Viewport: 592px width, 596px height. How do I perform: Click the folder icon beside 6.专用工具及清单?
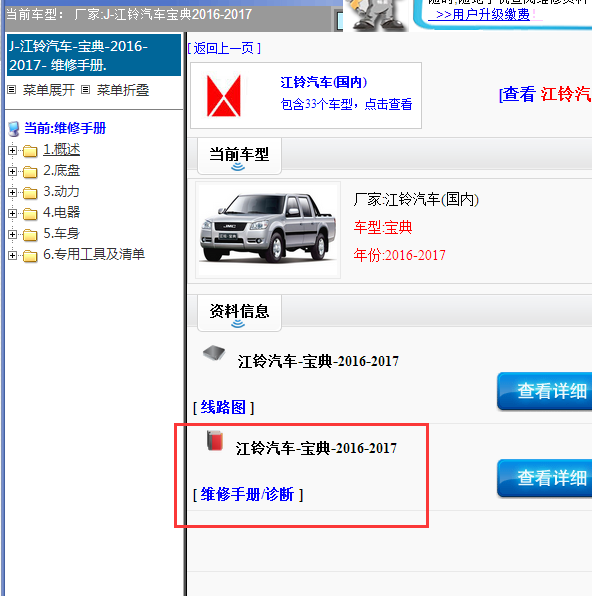coord(30,255)
